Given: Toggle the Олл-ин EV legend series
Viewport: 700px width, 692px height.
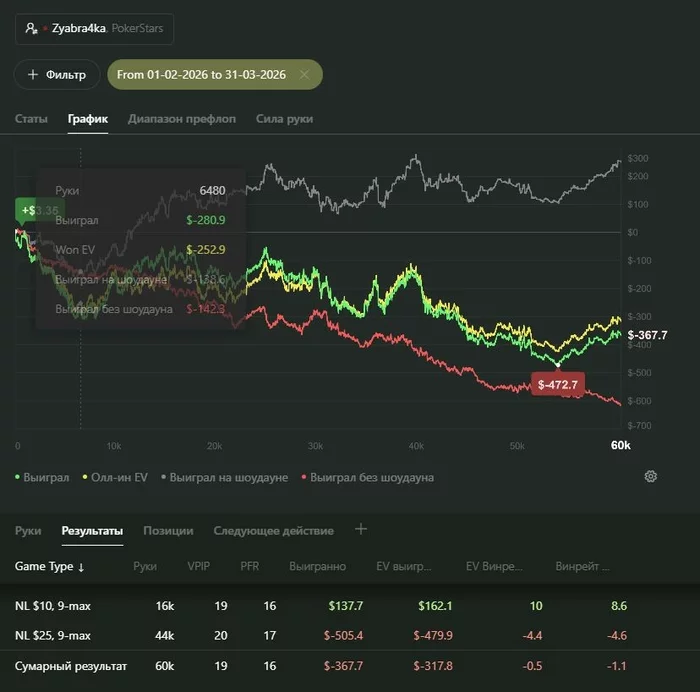Looking at the screenshot, I should click(115, 477).
